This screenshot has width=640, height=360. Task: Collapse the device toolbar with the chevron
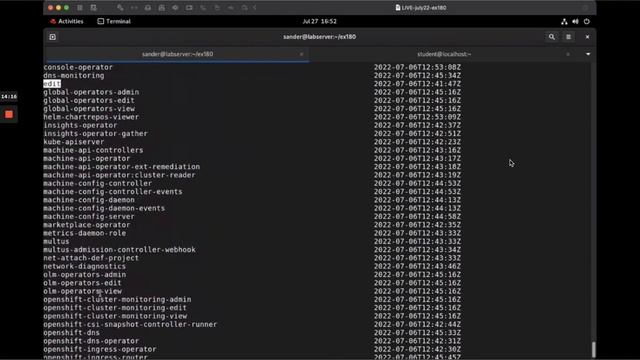point(255,8)
